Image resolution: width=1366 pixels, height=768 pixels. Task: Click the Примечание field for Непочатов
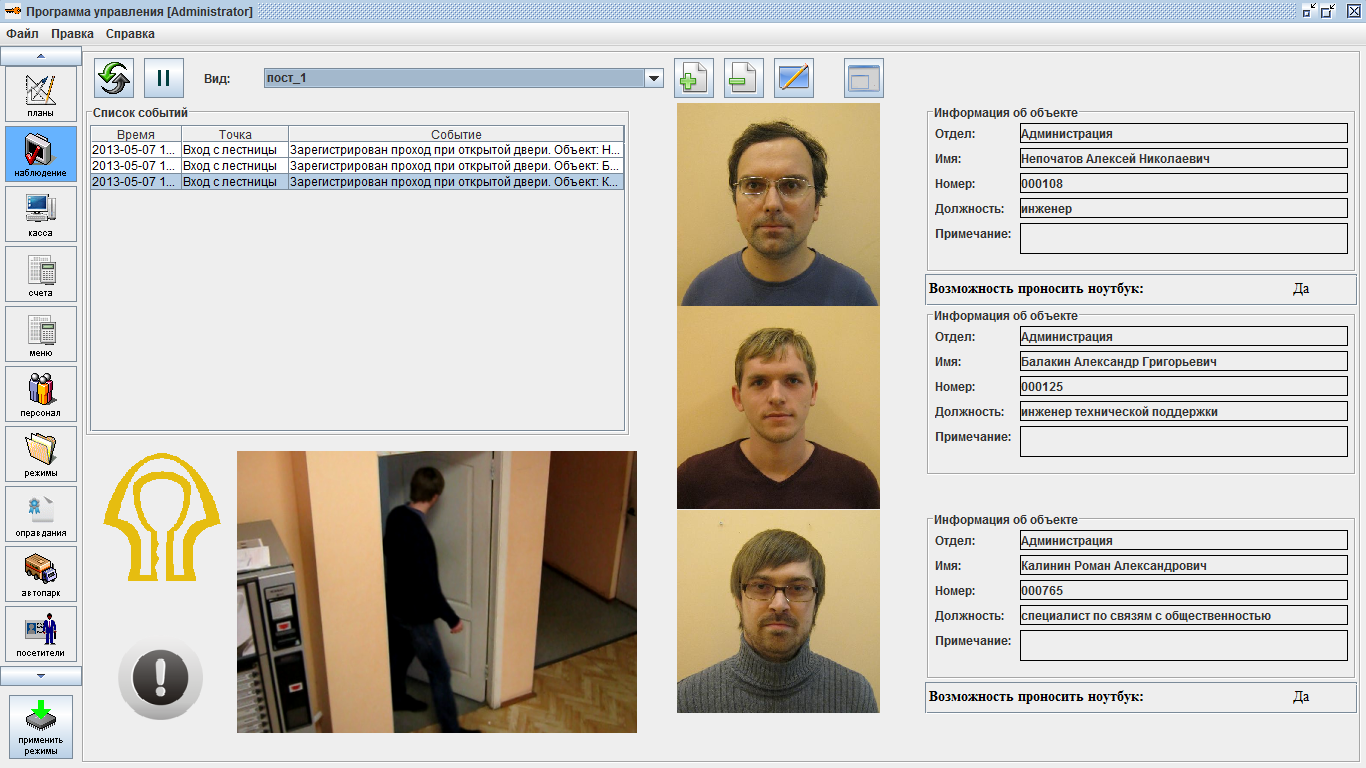1184,238
